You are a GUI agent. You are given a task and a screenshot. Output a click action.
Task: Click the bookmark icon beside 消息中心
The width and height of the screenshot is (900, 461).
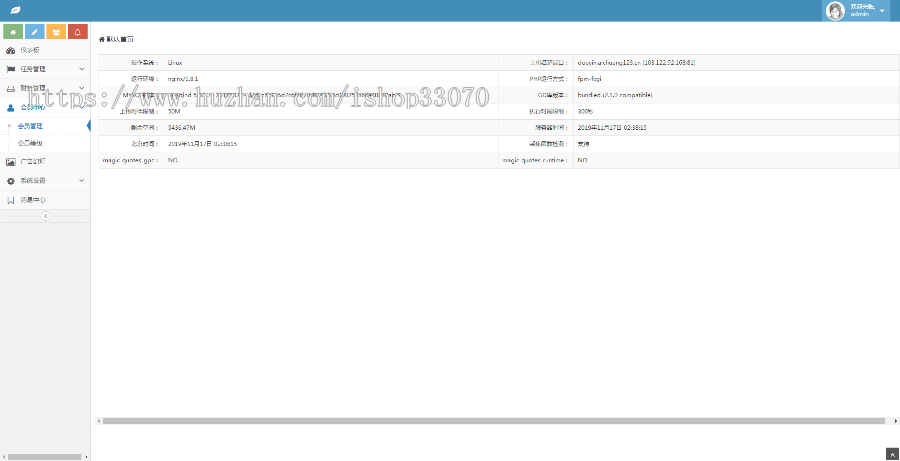tap(11, 200)
